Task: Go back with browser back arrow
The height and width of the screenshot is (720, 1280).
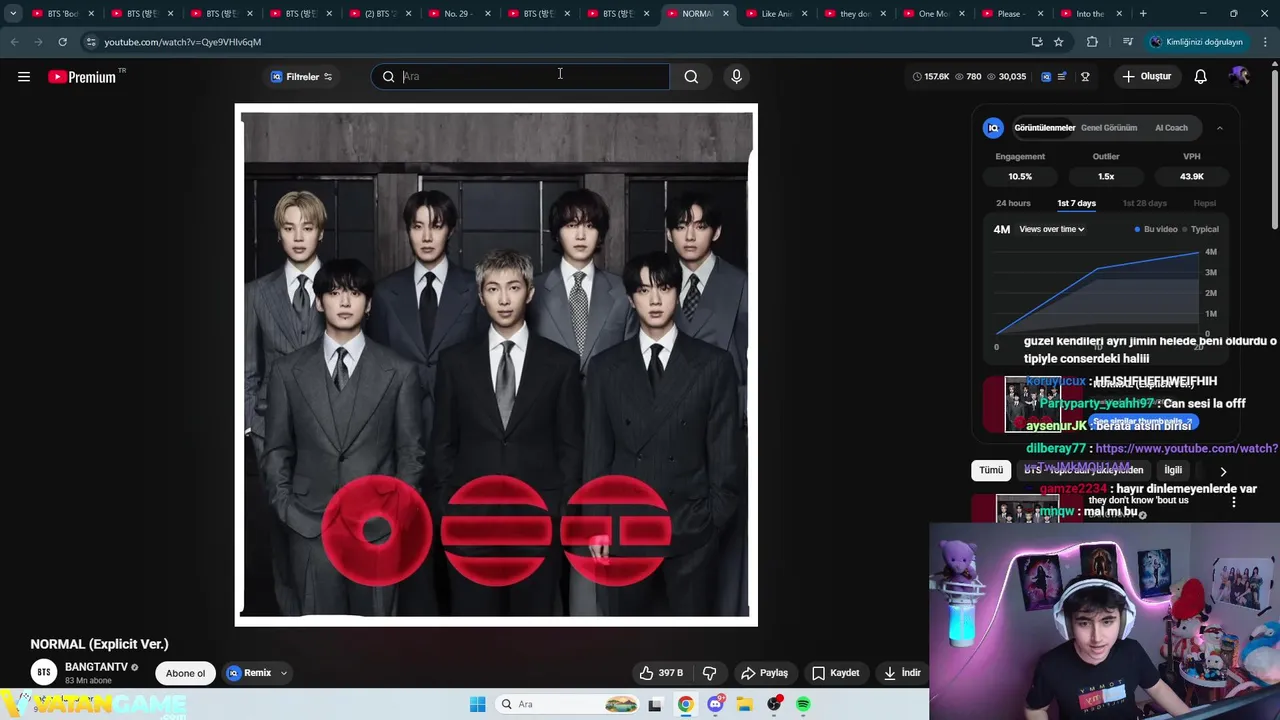Action: (14, 42)
